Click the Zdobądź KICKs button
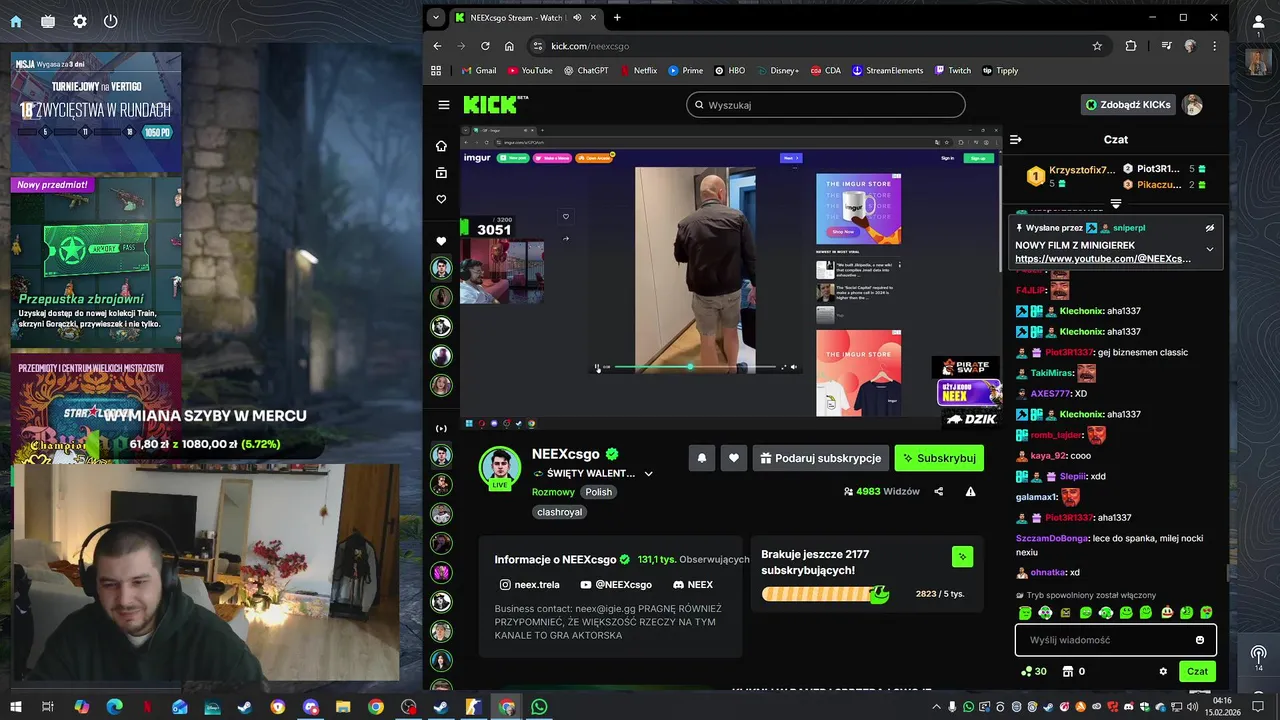1280x720 pixels. [1127, 105]
